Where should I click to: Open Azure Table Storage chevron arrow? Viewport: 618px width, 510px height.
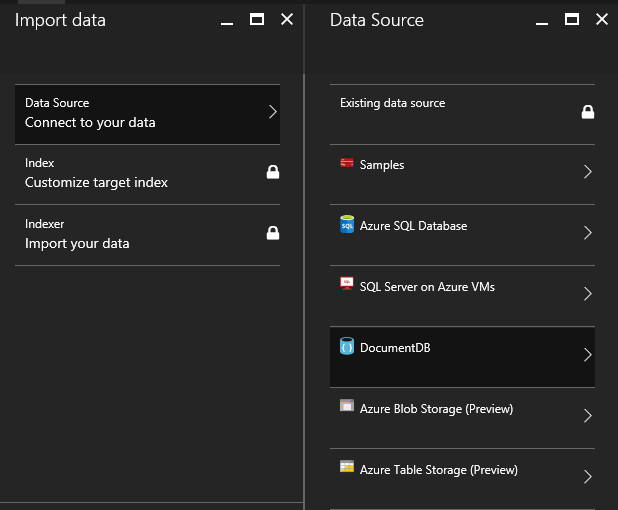click(x=588, y=476)
